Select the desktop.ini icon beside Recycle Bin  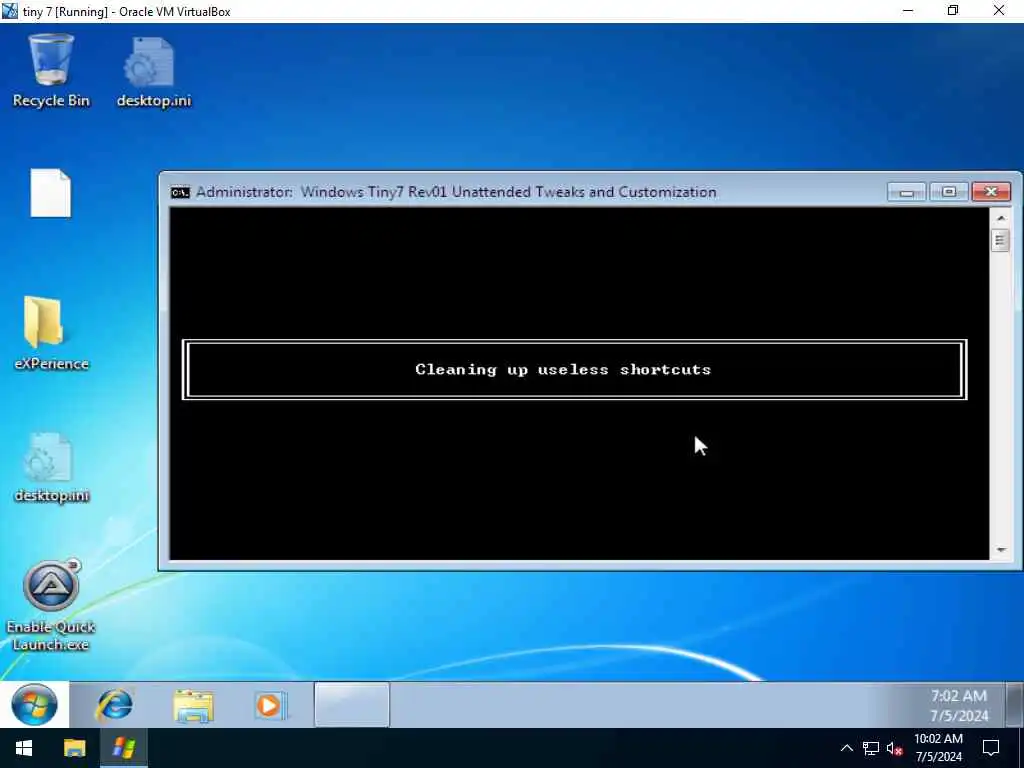click(153, 71)
